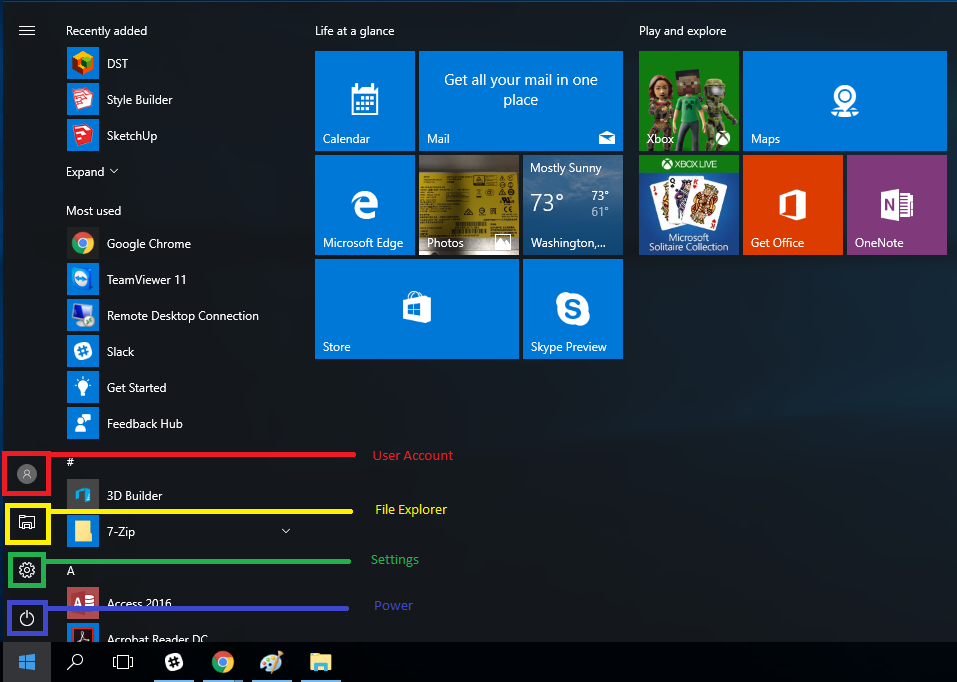Open SketchUp from Recently added

[132, 136]
